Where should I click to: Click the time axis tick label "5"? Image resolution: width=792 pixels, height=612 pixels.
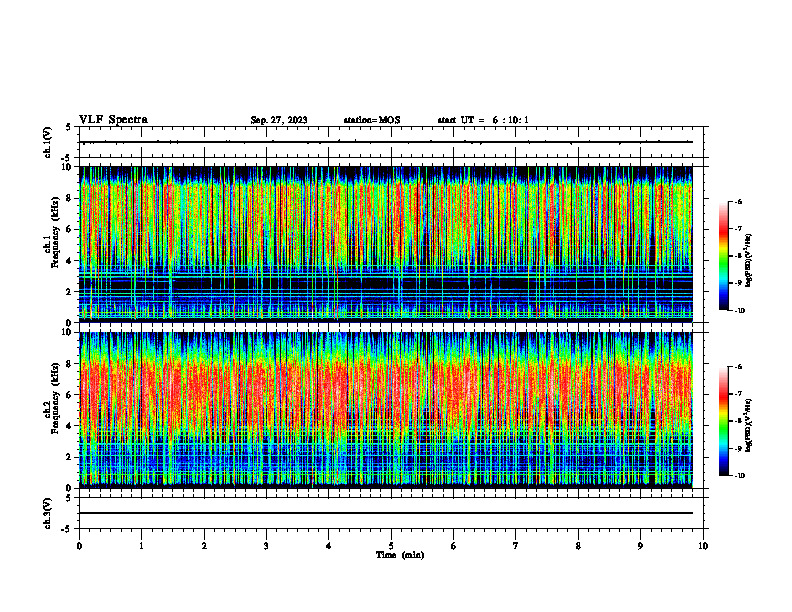391,546
